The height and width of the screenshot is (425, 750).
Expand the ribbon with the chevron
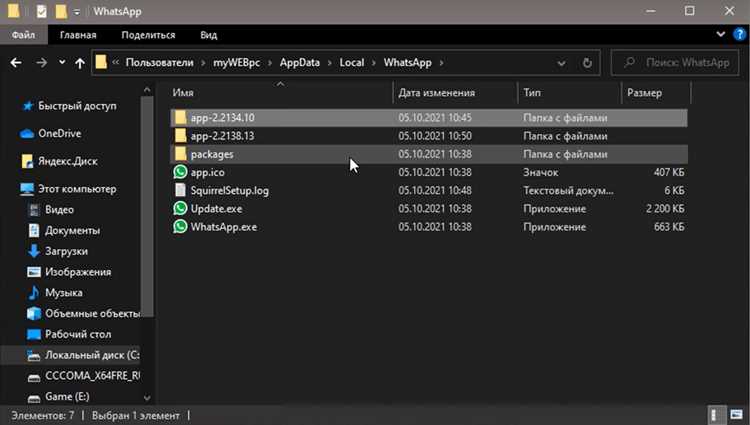click(720, 34)
